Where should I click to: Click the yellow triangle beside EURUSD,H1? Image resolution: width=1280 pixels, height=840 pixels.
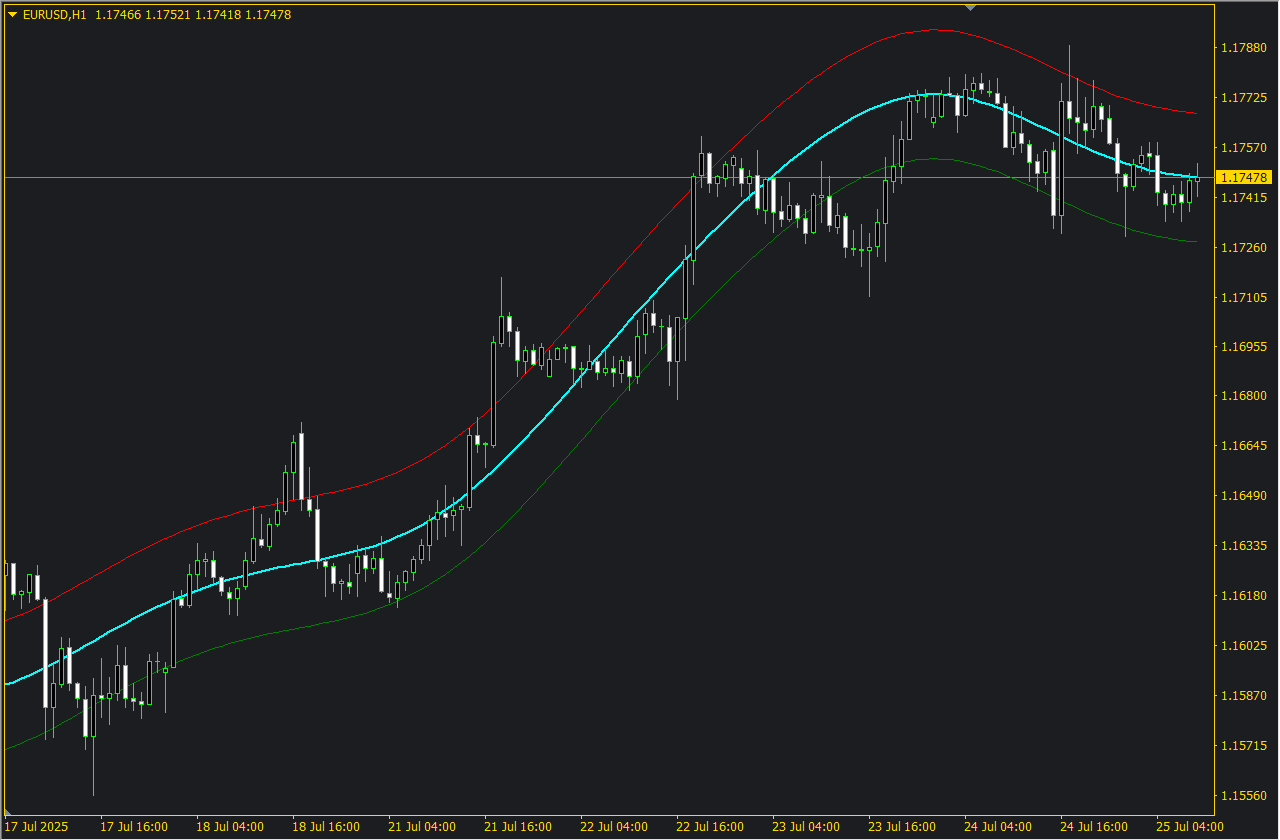pyautogui.click(x=12, y=15)
